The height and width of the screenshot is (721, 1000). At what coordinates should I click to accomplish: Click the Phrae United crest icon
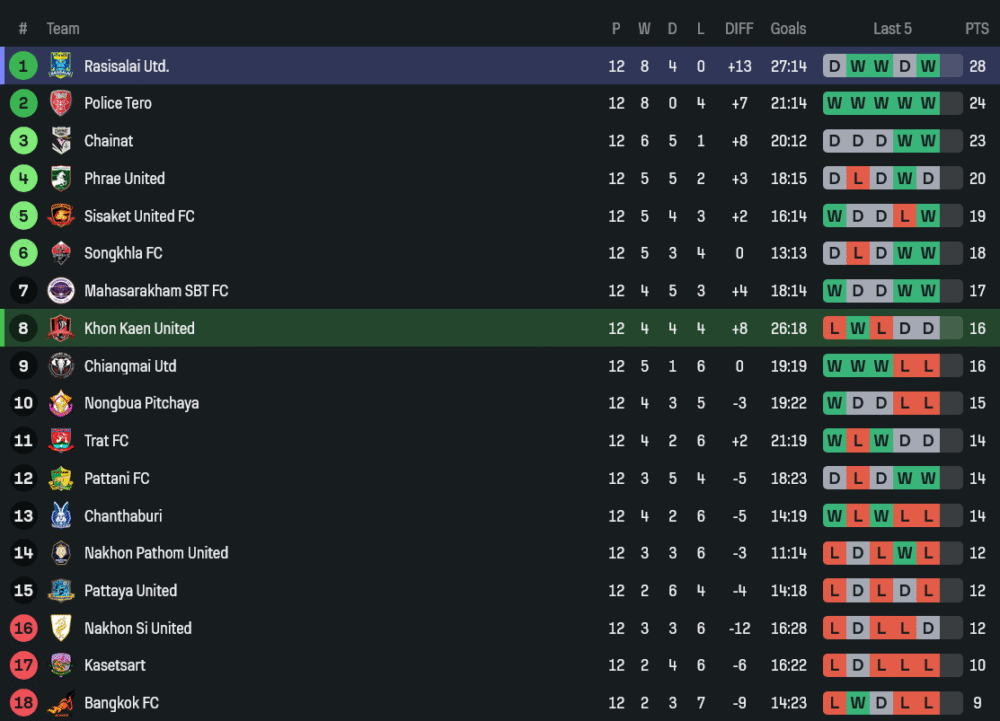61,178
